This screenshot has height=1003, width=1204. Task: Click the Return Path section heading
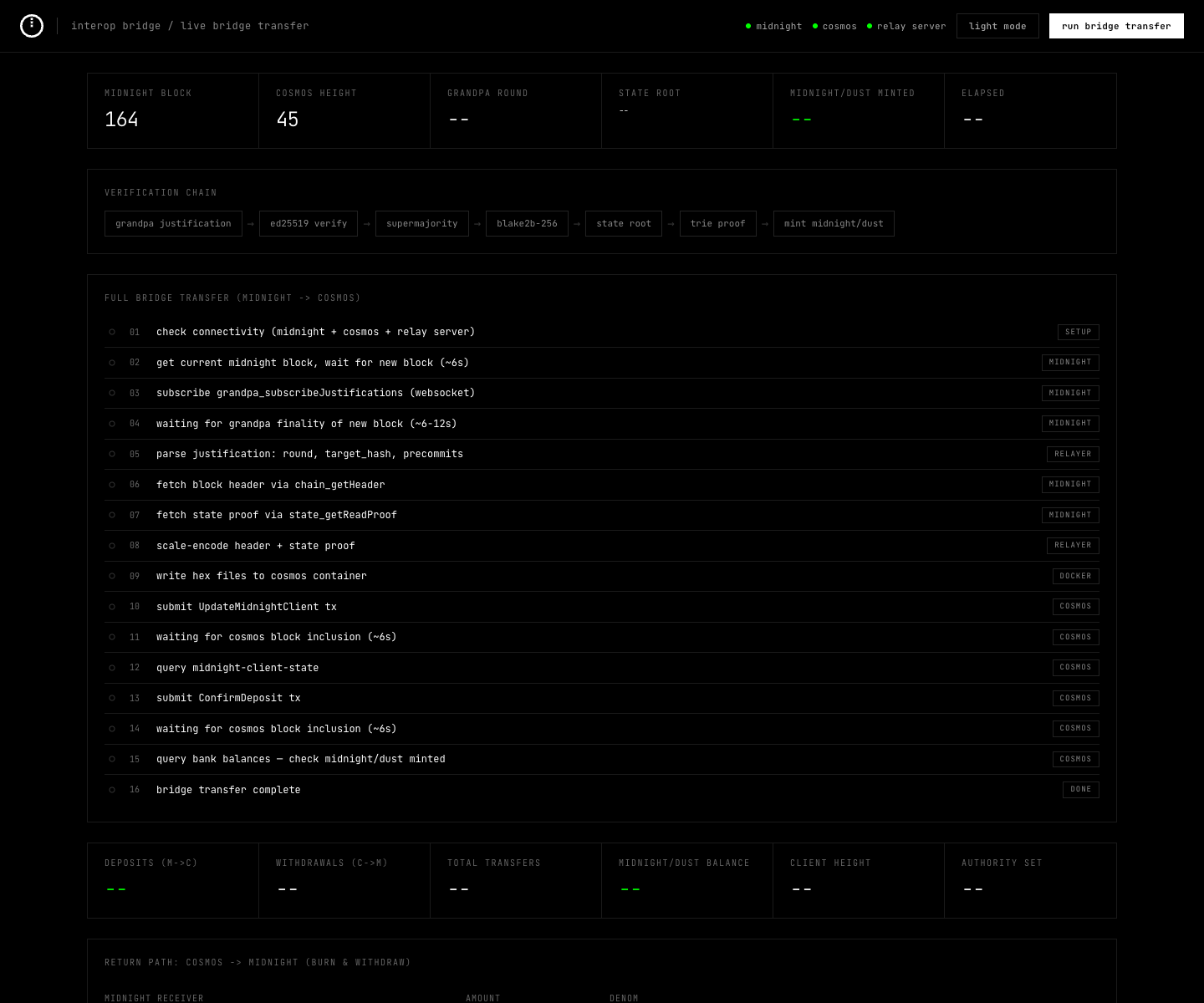pyautogui.click(x=258, y=963)
